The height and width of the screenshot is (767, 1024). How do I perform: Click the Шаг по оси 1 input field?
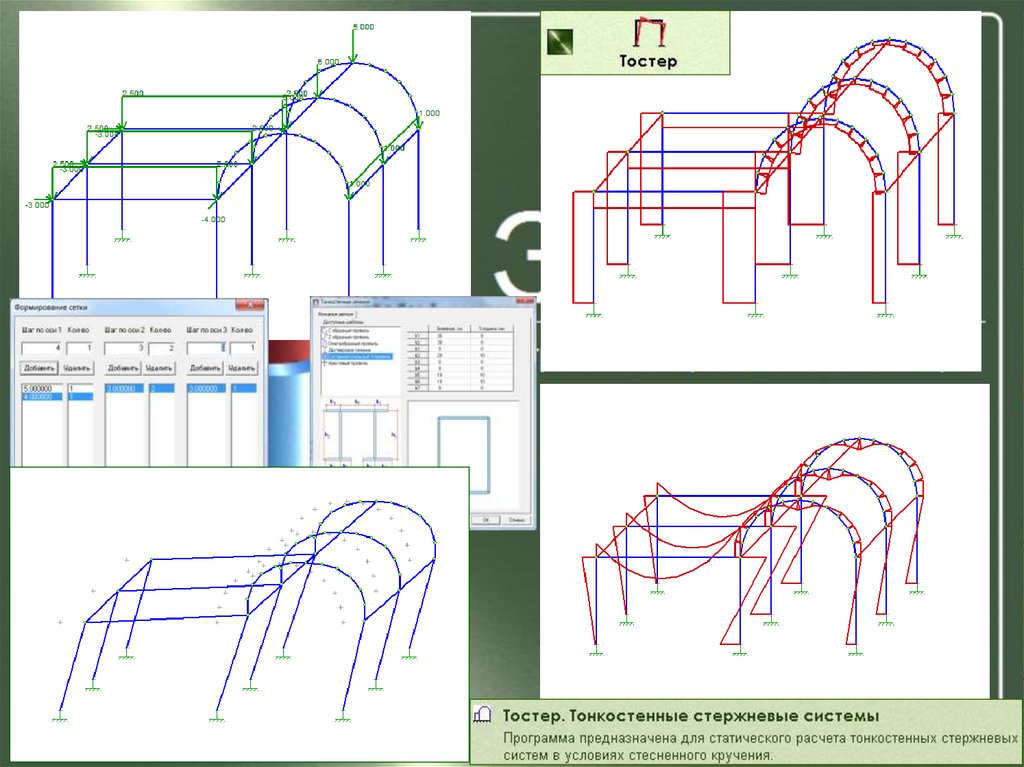[41, 347]
